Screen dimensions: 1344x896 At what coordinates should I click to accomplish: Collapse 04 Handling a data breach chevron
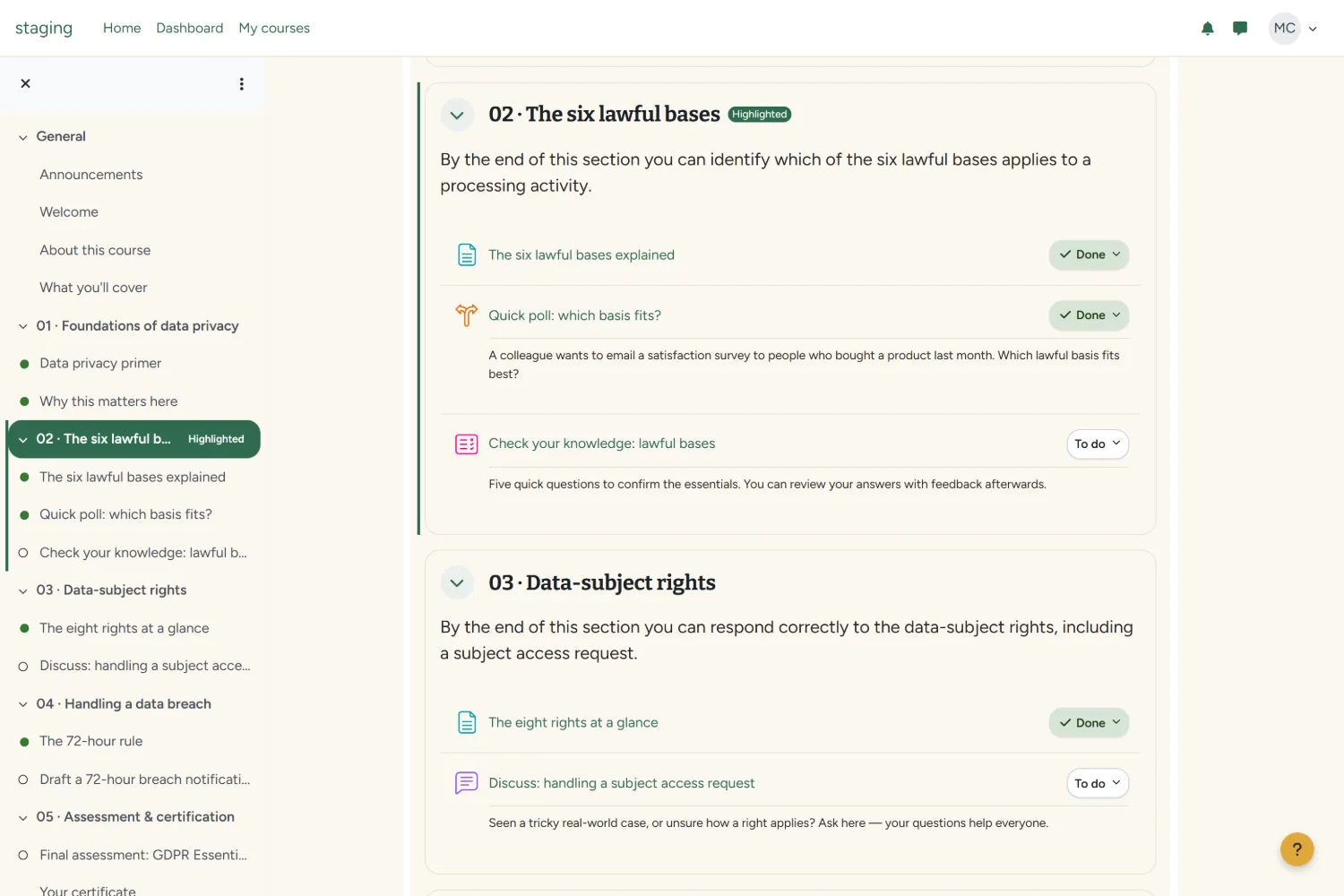pos(23,704)
